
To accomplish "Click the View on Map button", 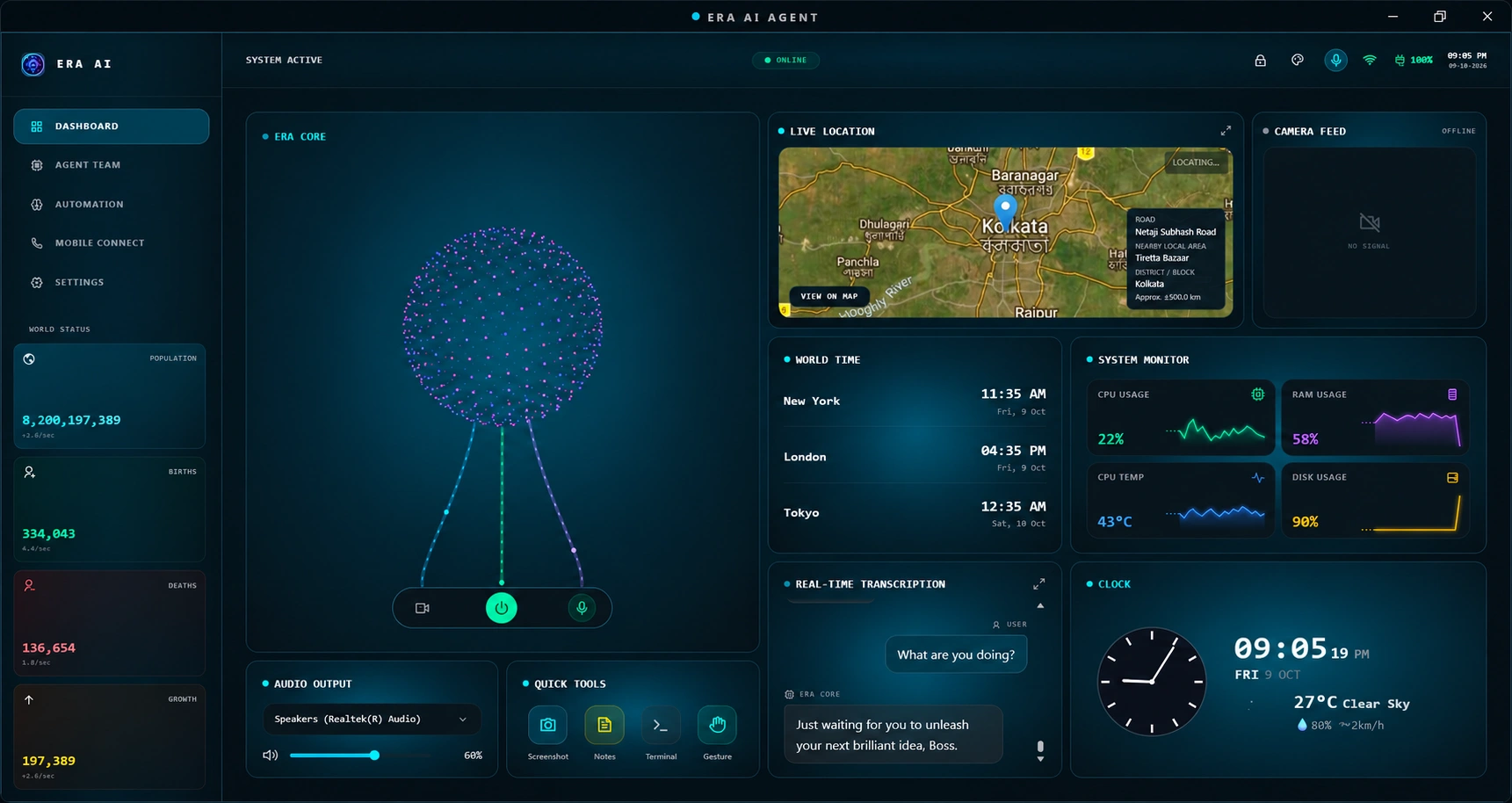I will tap(828, 296).
